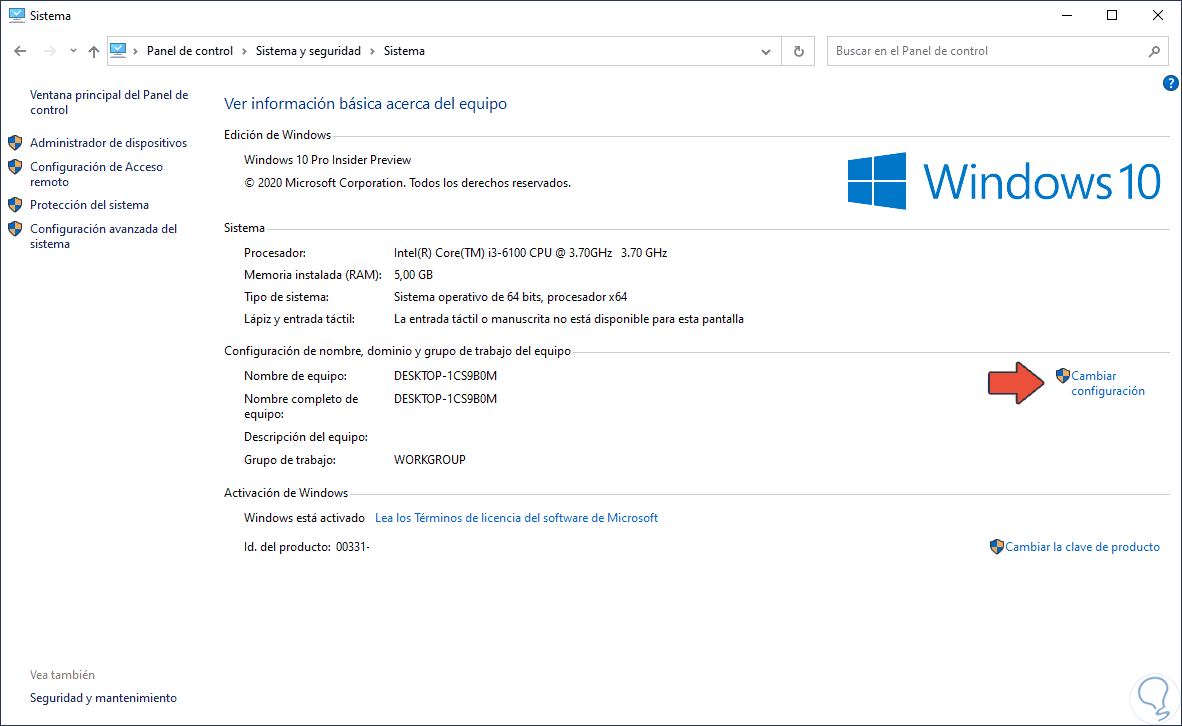Click shield icon beside Protección del sistema
Viewport: 1182px width, 726px height.
tap(15, 204)
